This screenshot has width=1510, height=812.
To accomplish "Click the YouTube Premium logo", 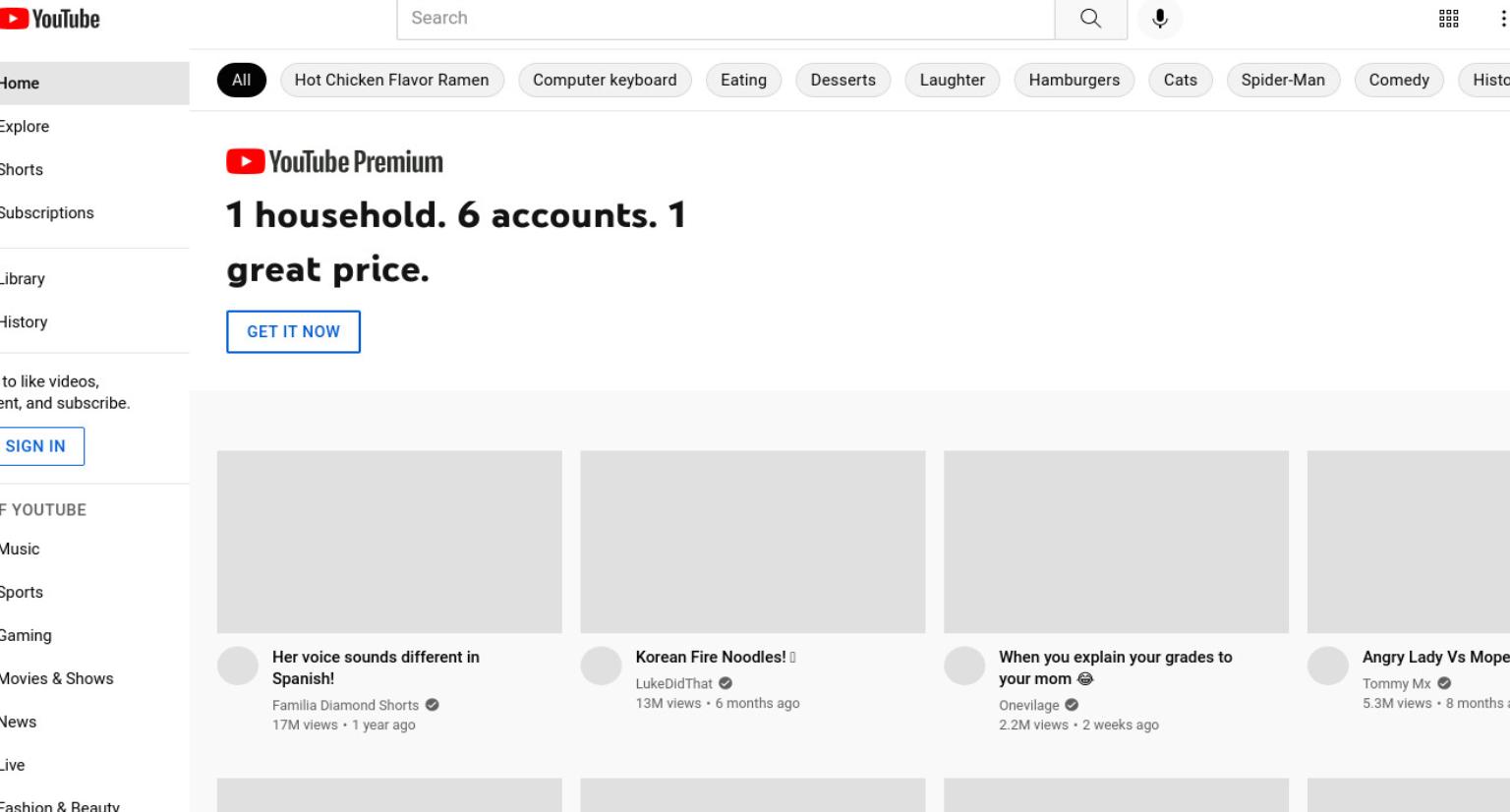I will point(334,161).
